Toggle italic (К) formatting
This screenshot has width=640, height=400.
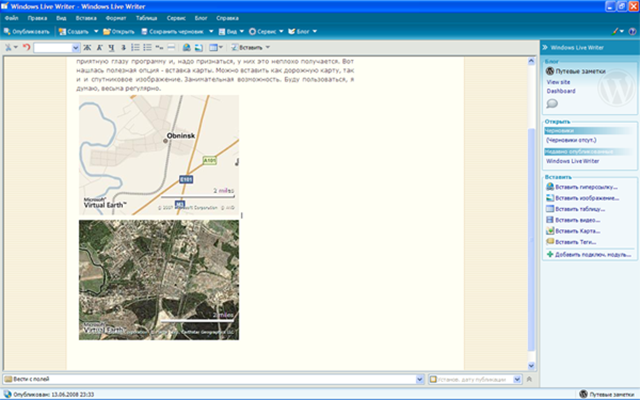99,48
